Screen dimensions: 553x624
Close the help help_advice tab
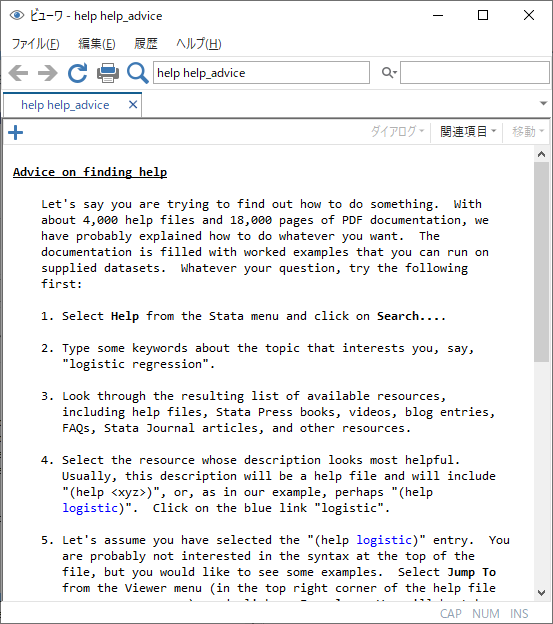(x=133, y=105)
